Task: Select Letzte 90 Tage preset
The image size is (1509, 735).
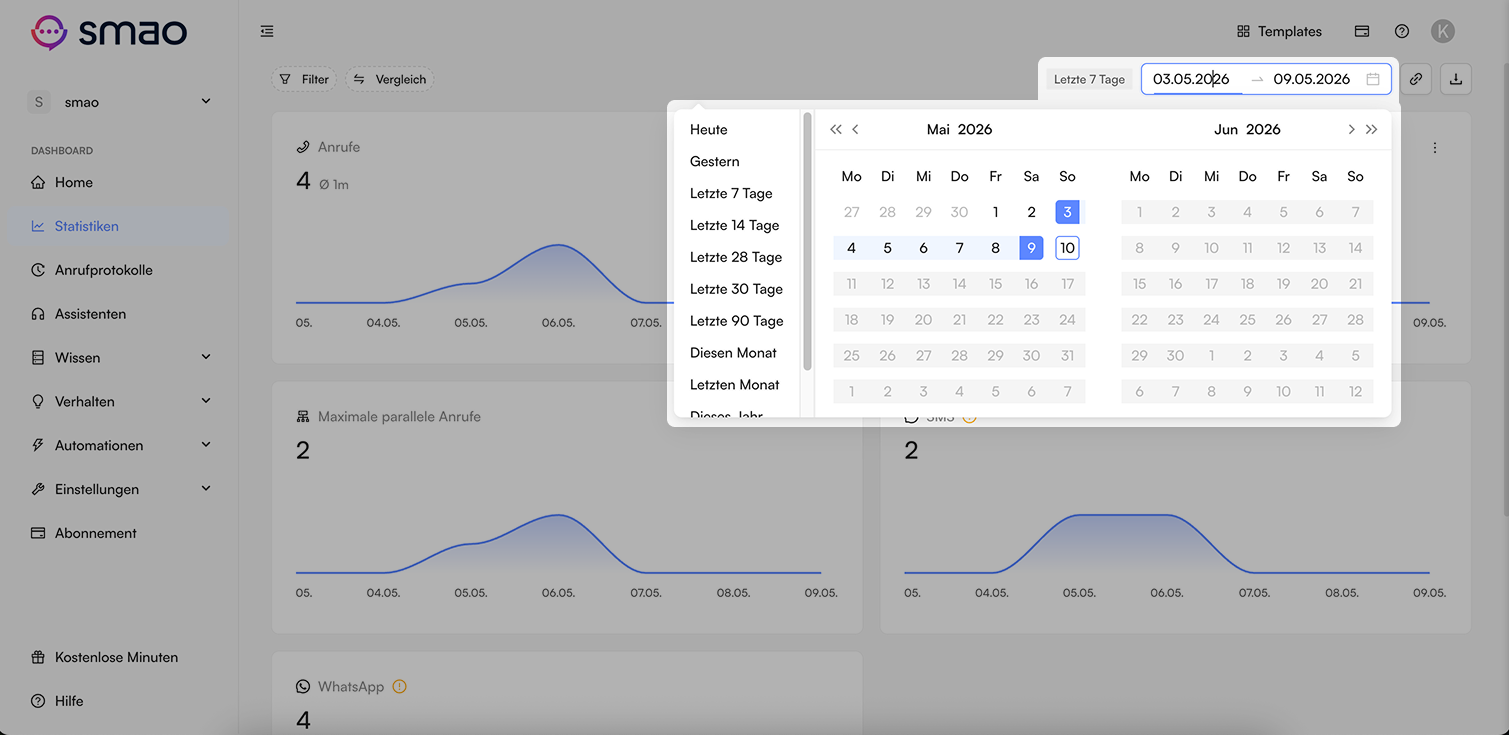Action: click(737, 322)
